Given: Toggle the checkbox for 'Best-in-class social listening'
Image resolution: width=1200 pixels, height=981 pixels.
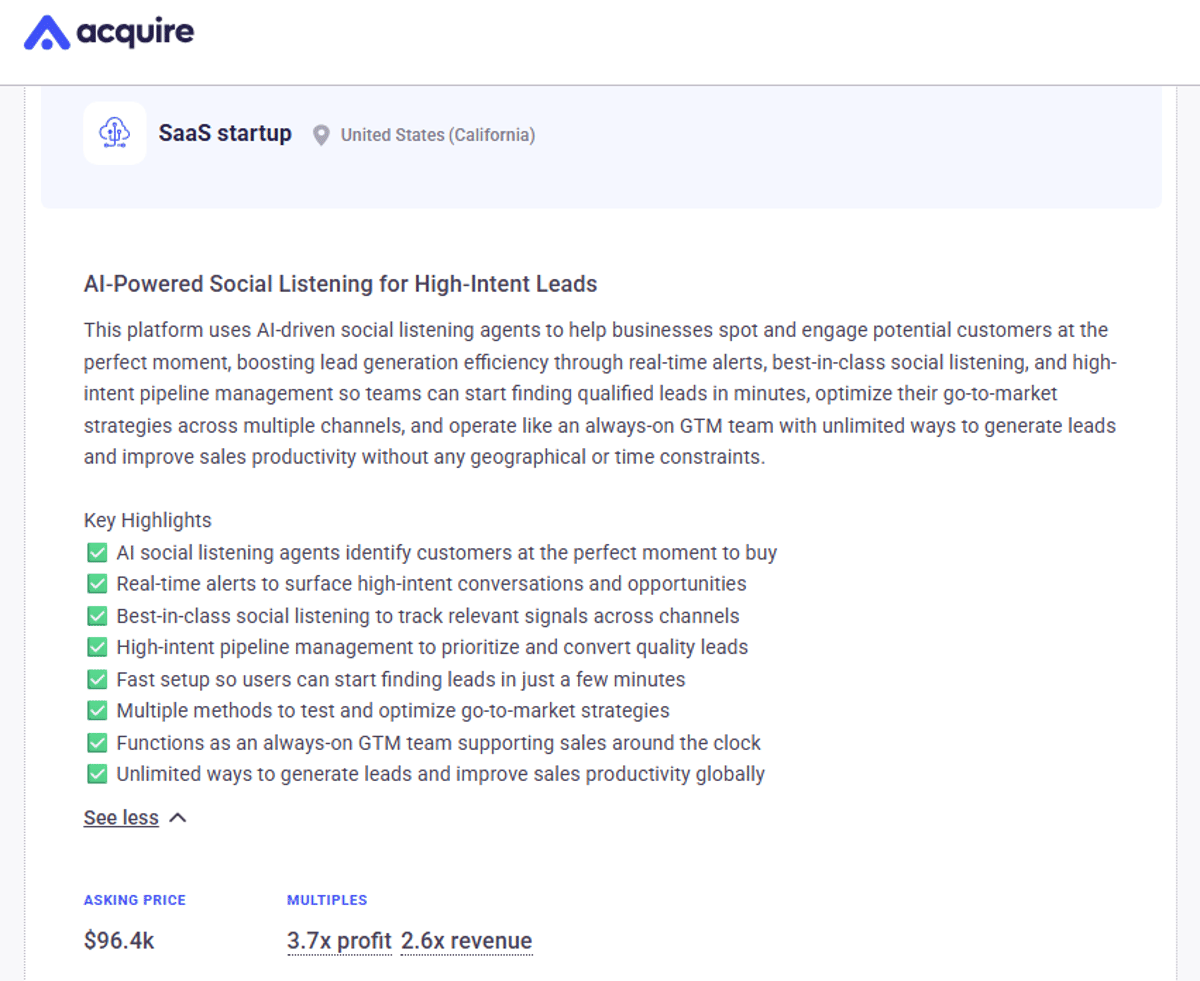Looking at the screenshot, I should tap(96, 615).
